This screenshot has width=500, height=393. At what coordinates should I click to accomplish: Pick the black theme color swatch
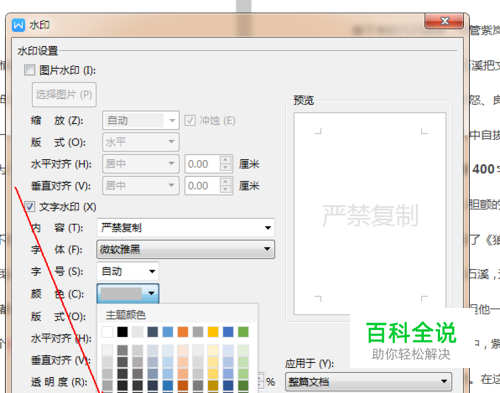point(122,332)
